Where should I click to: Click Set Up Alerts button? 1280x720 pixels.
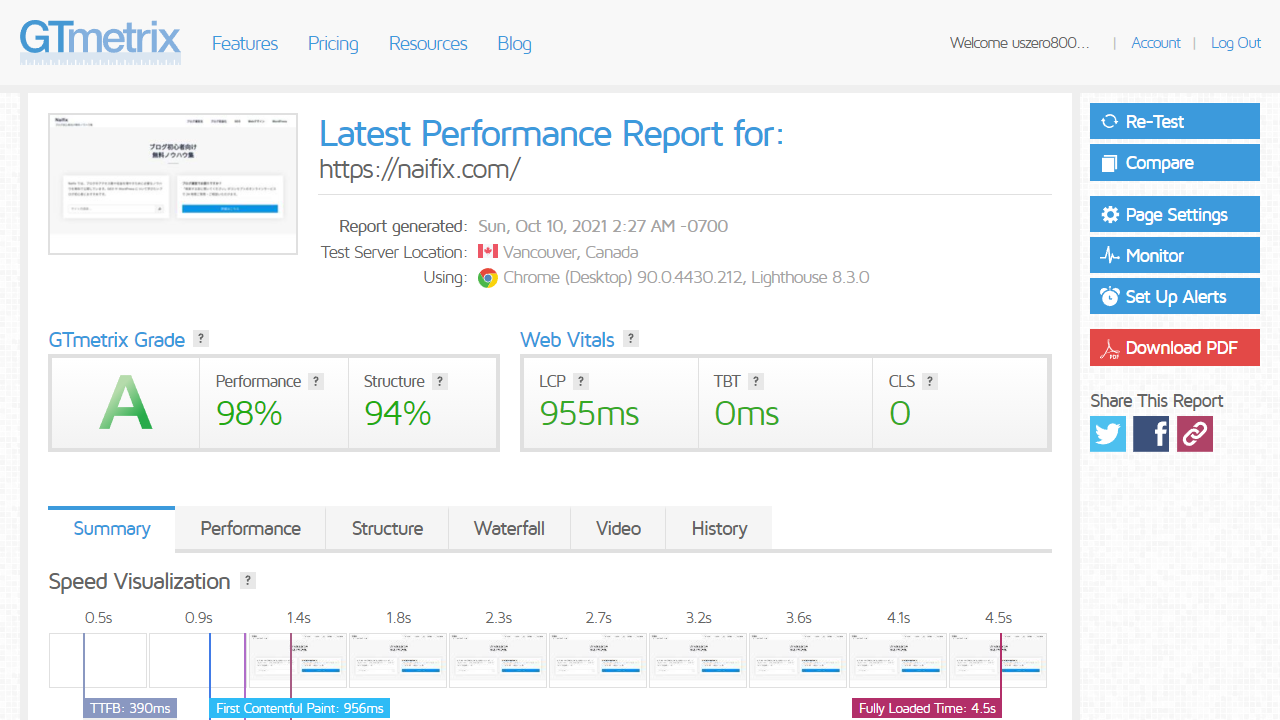coord(1175,296)
